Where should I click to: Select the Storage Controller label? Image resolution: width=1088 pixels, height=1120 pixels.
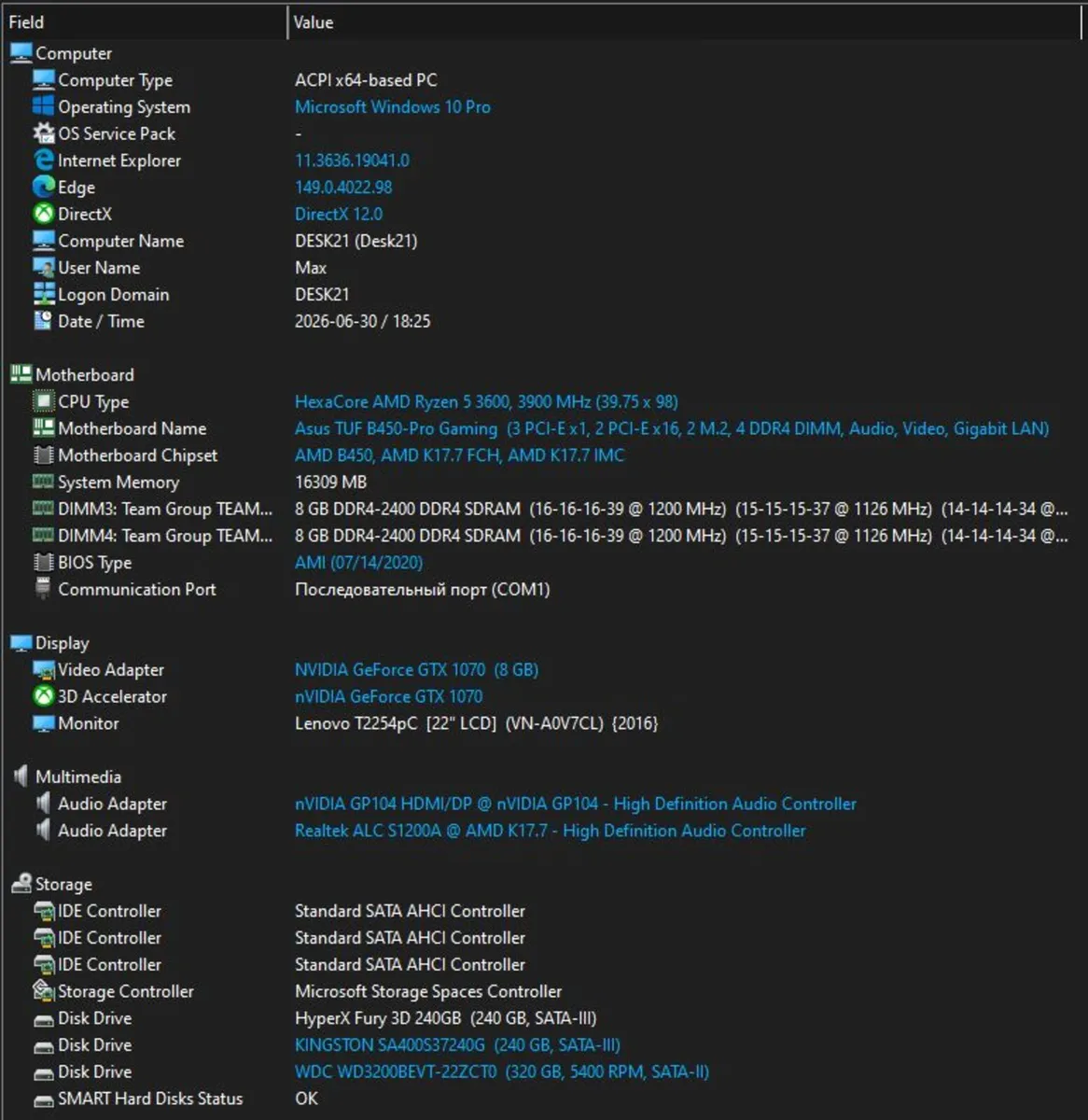(x=126, y=991)
